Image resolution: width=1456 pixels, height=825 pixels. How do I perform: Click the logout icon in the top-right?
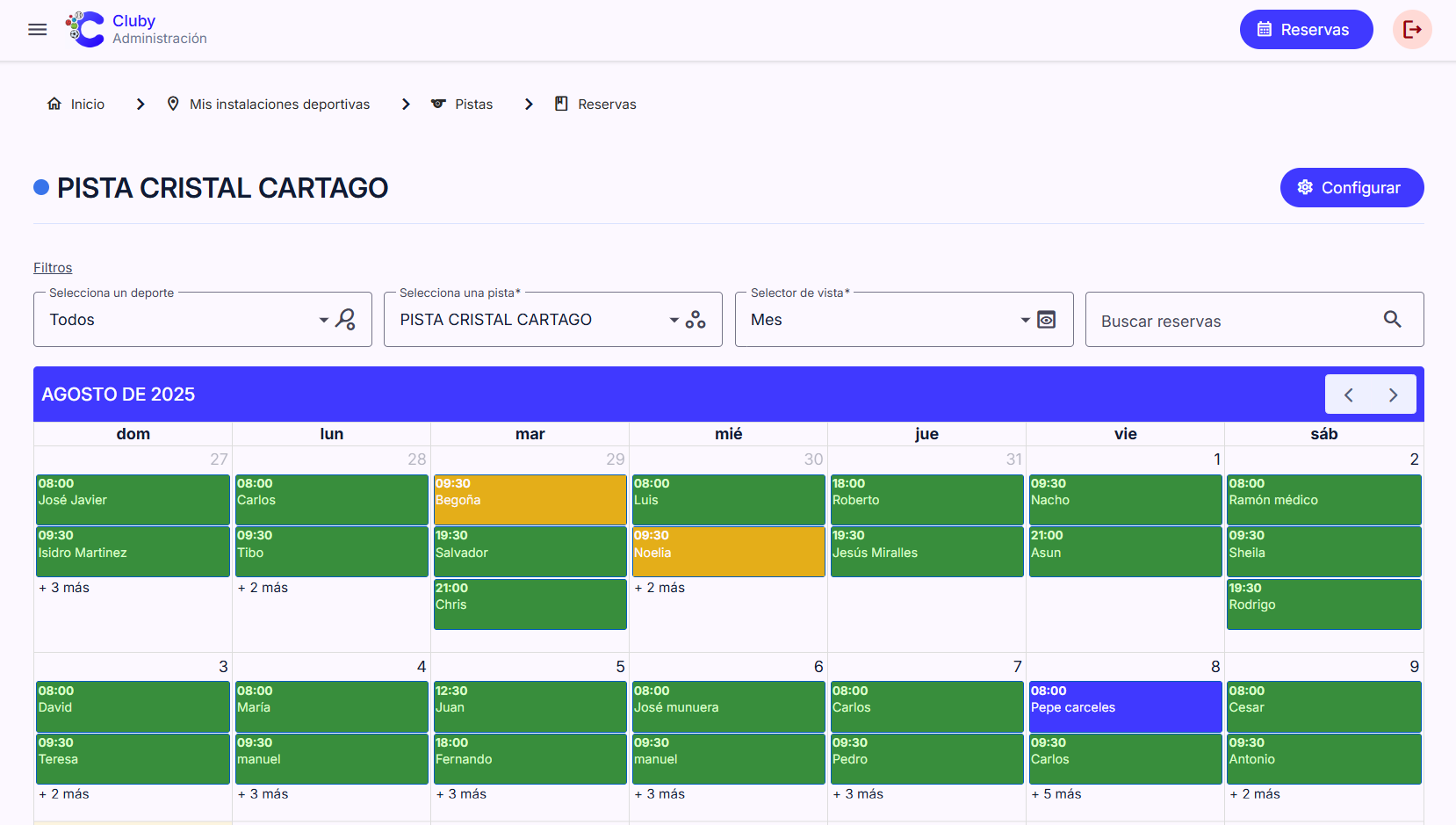pos(1412,29)
